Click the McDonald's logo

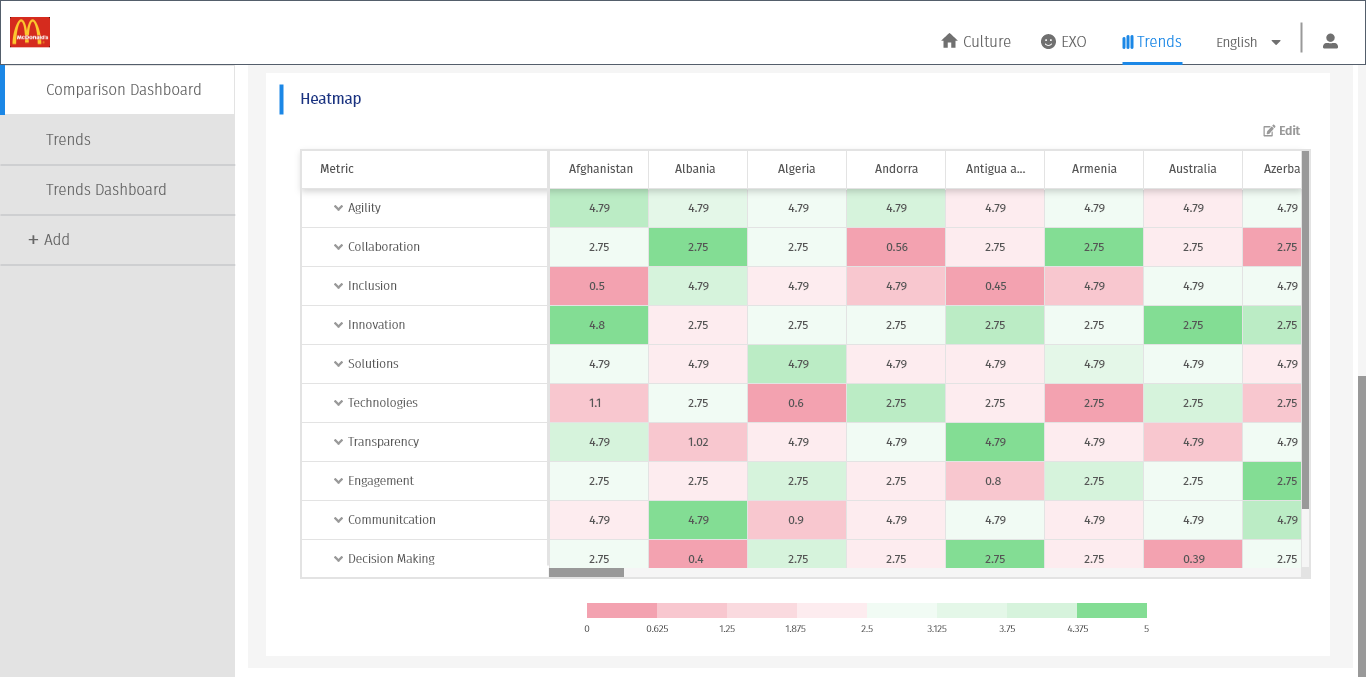click(30, 33)
